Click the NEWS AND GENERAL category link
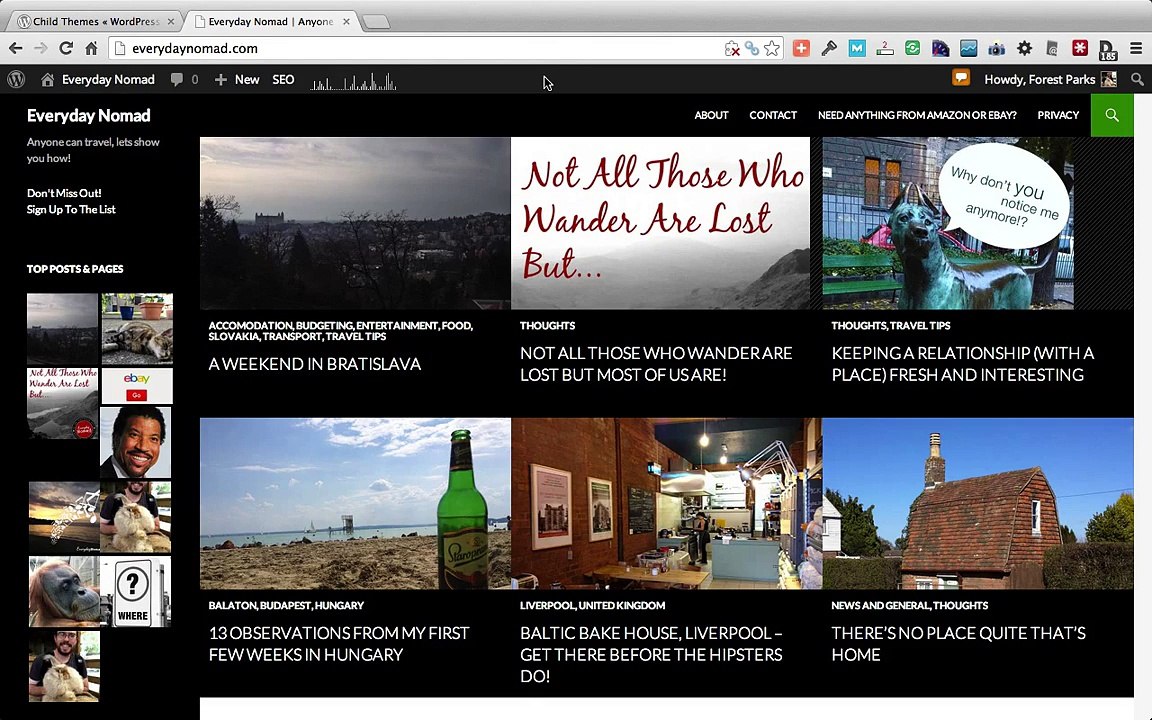The width and height of the screenshot is (1152, 720). click(880, 605)
